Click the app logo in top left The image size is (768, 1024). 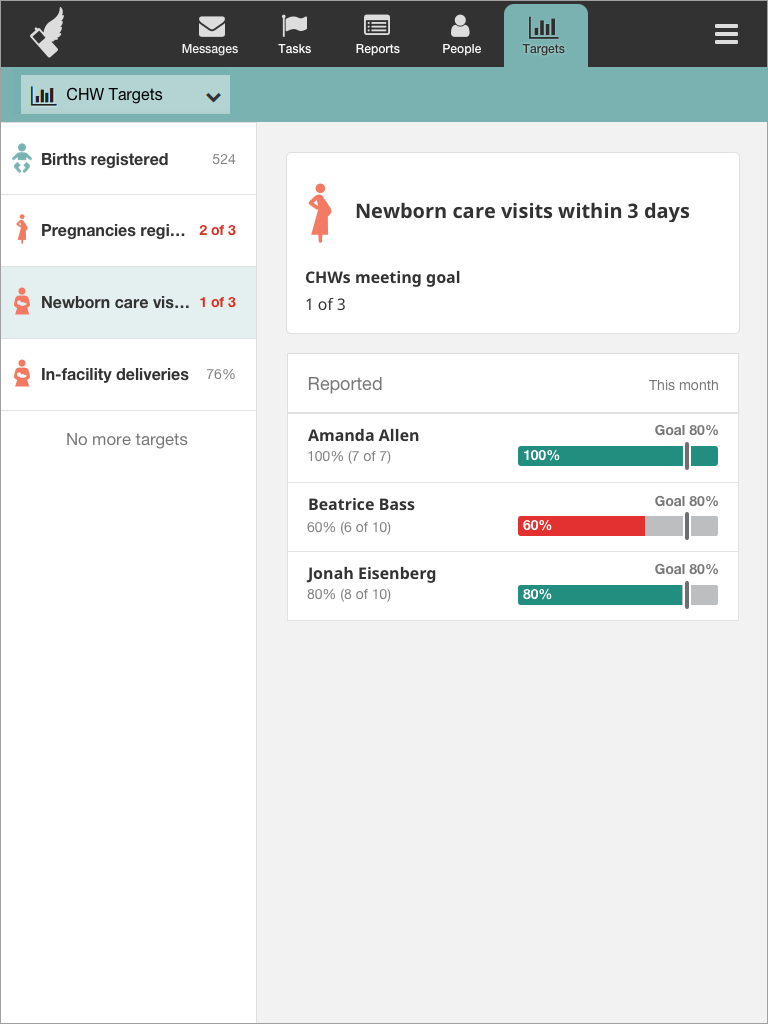point(47,33)
